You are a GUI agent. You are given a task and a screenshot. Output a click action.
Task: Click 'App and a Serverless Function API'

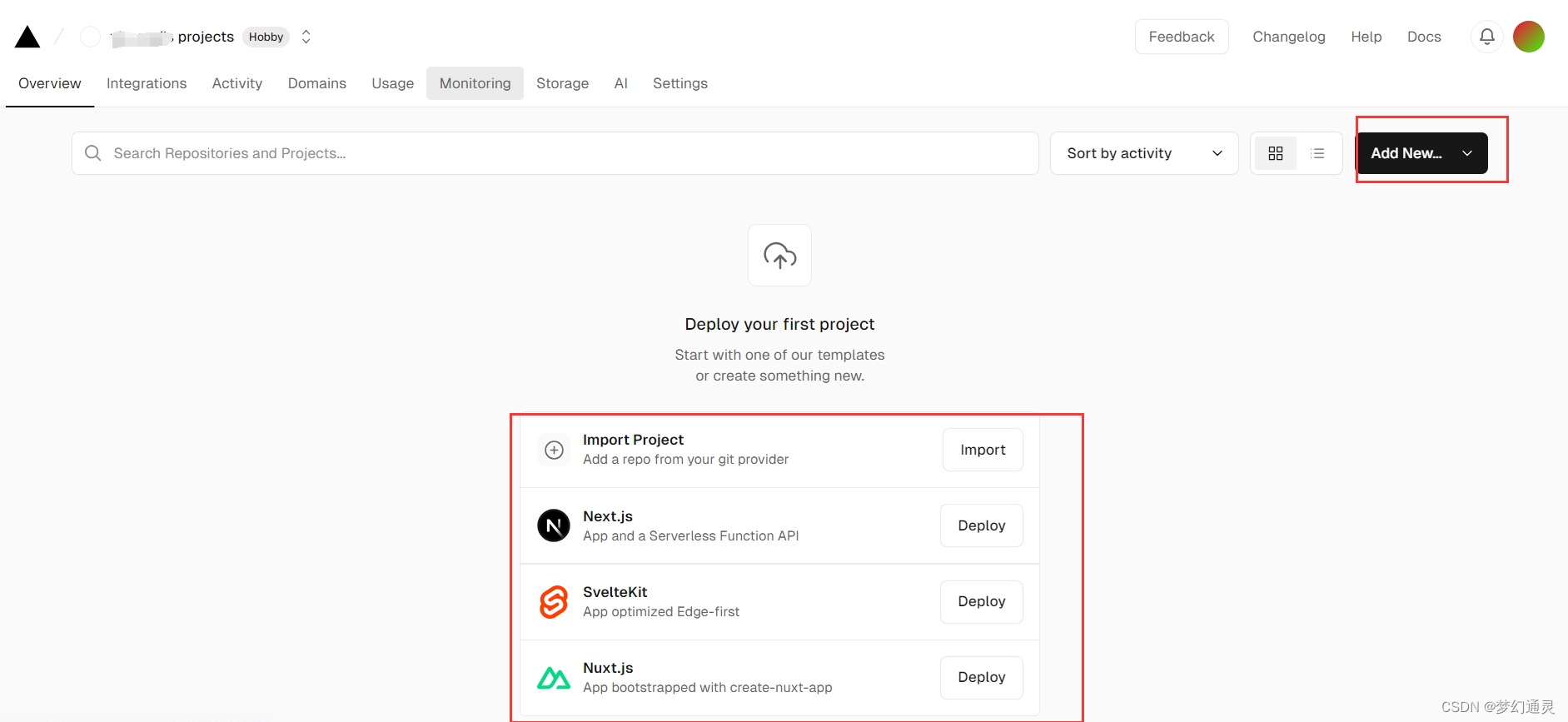691,536
